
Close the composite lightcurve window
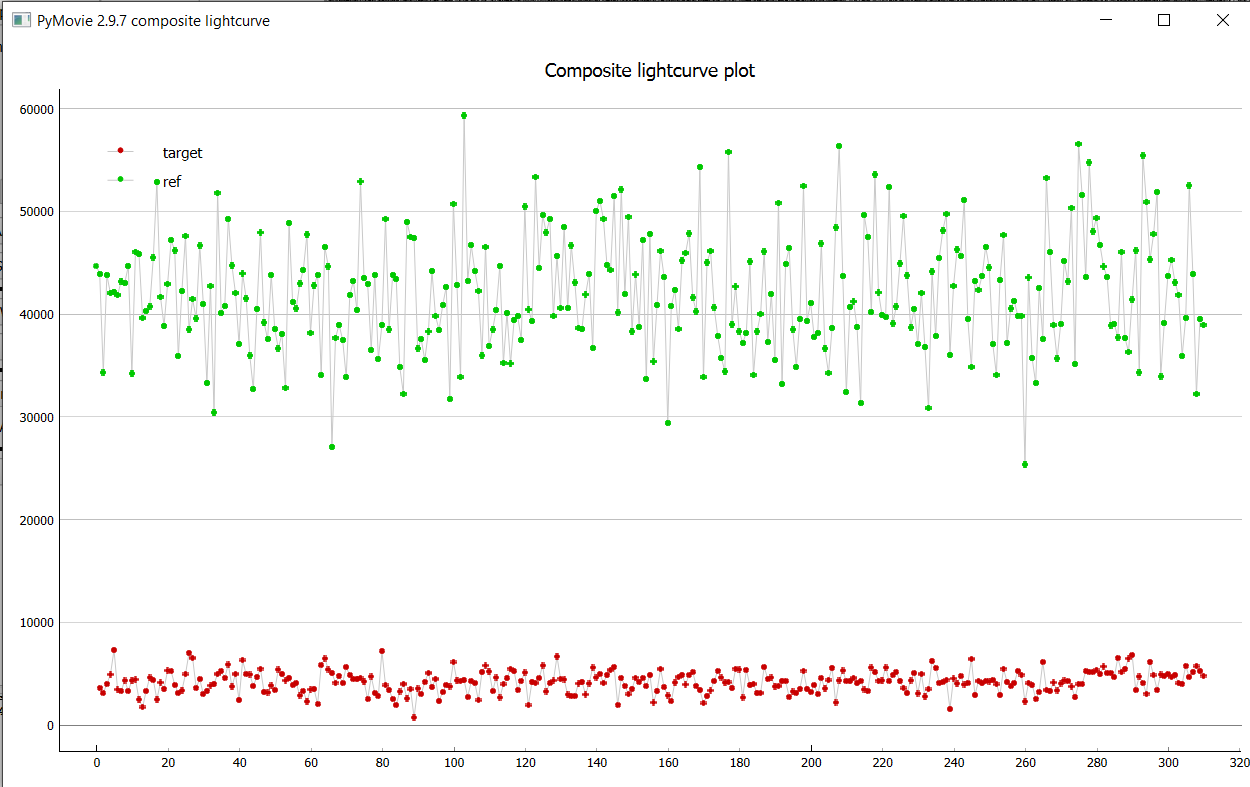pyautogui.click(x=1222, y=20)
